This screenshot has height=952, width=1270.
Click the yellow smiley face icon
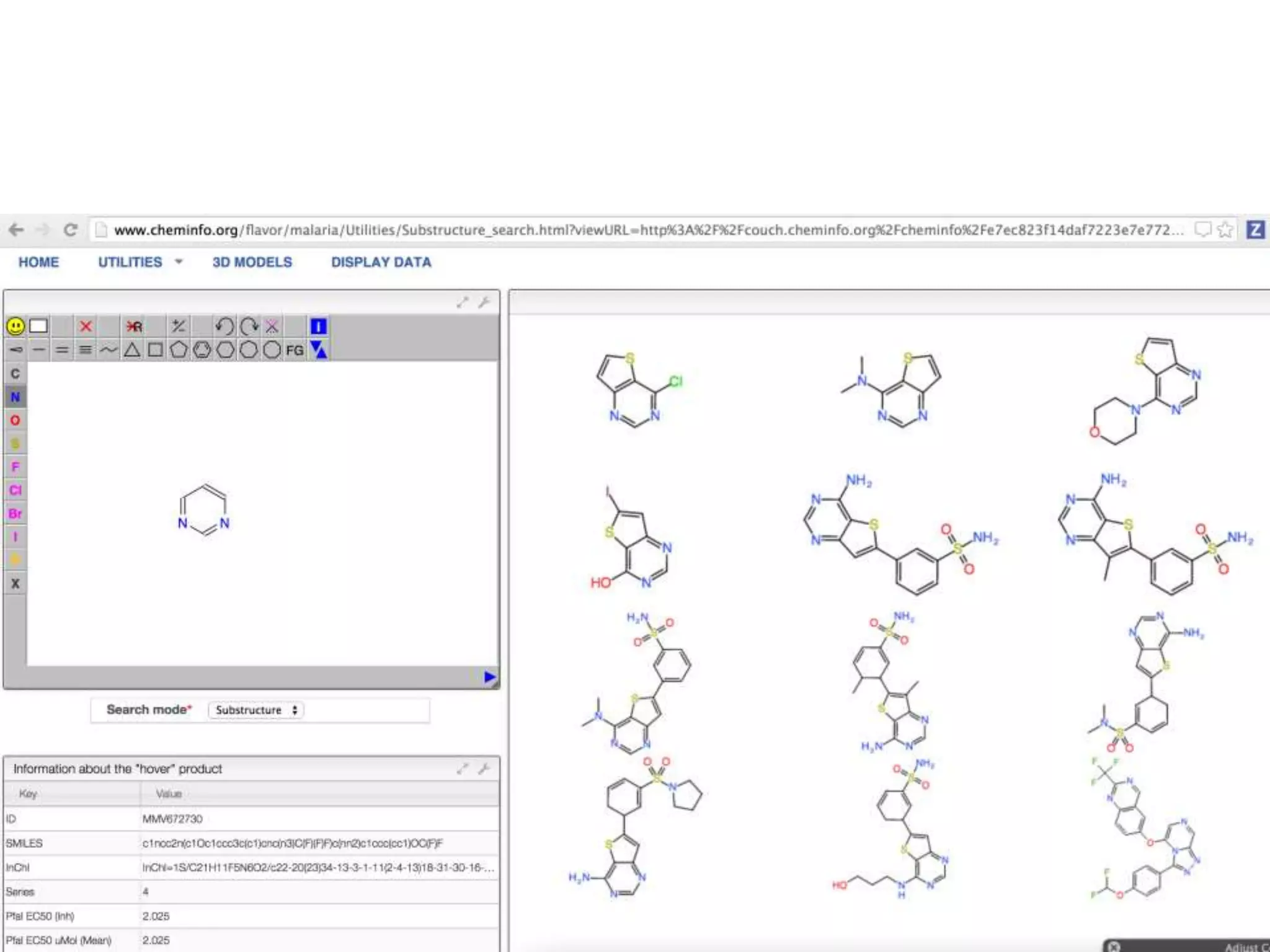[16, 326]
